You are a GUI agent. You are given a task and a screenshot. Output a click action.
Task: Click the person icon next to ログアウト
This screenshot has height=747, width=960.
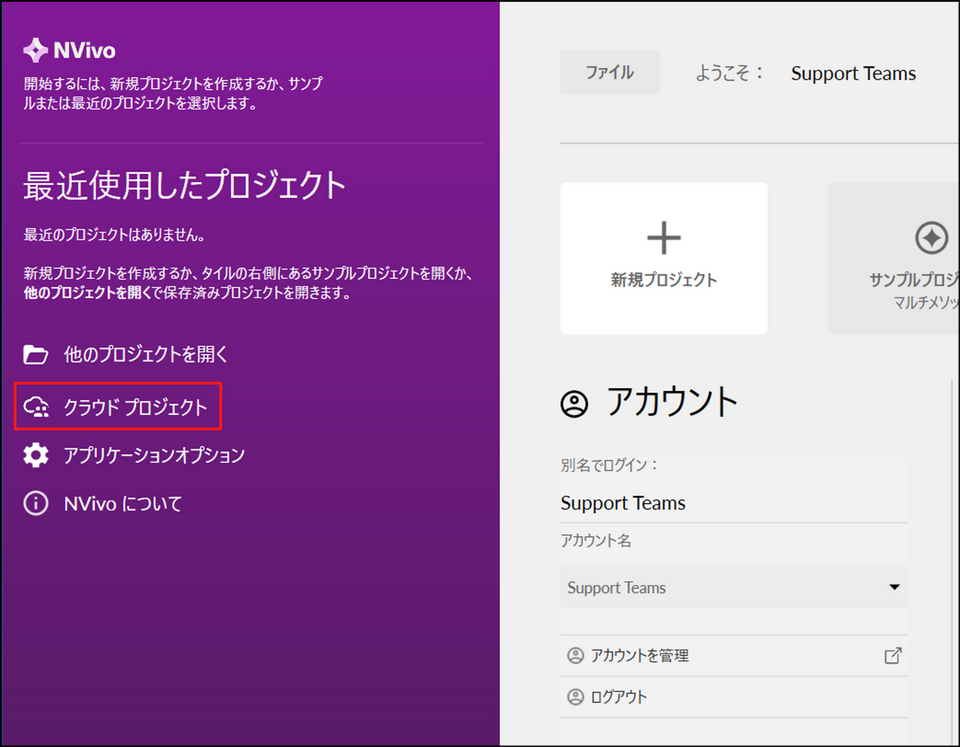(575, 697)
